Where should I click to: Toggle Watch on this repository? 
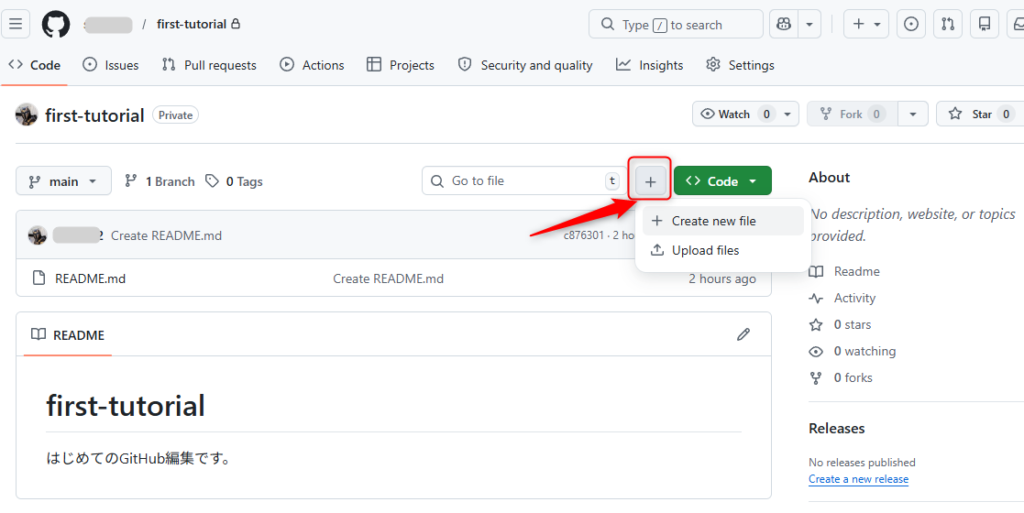[735, 114]
